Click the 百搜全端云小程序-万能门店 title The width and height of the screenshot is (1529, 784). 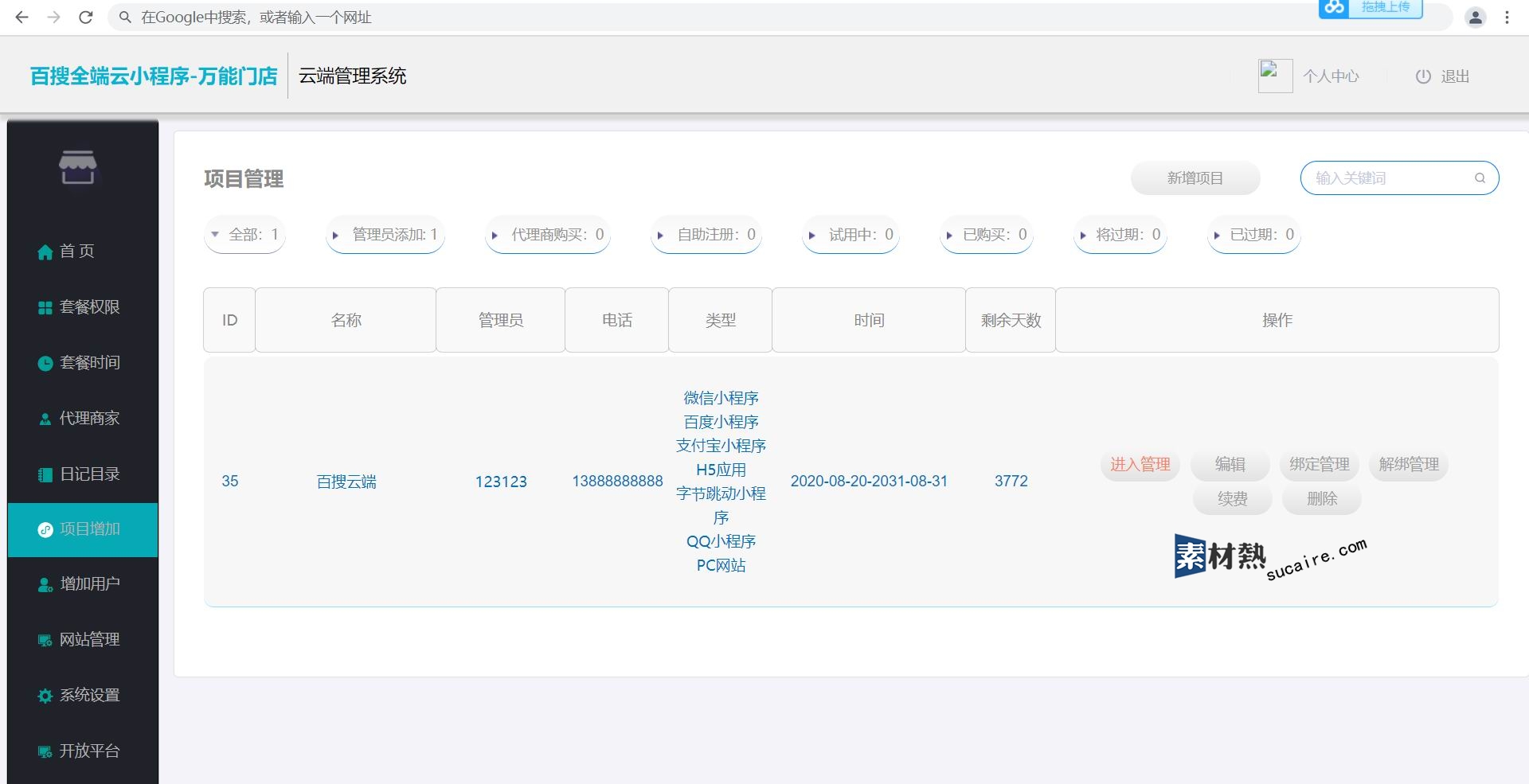click(154, 76)
